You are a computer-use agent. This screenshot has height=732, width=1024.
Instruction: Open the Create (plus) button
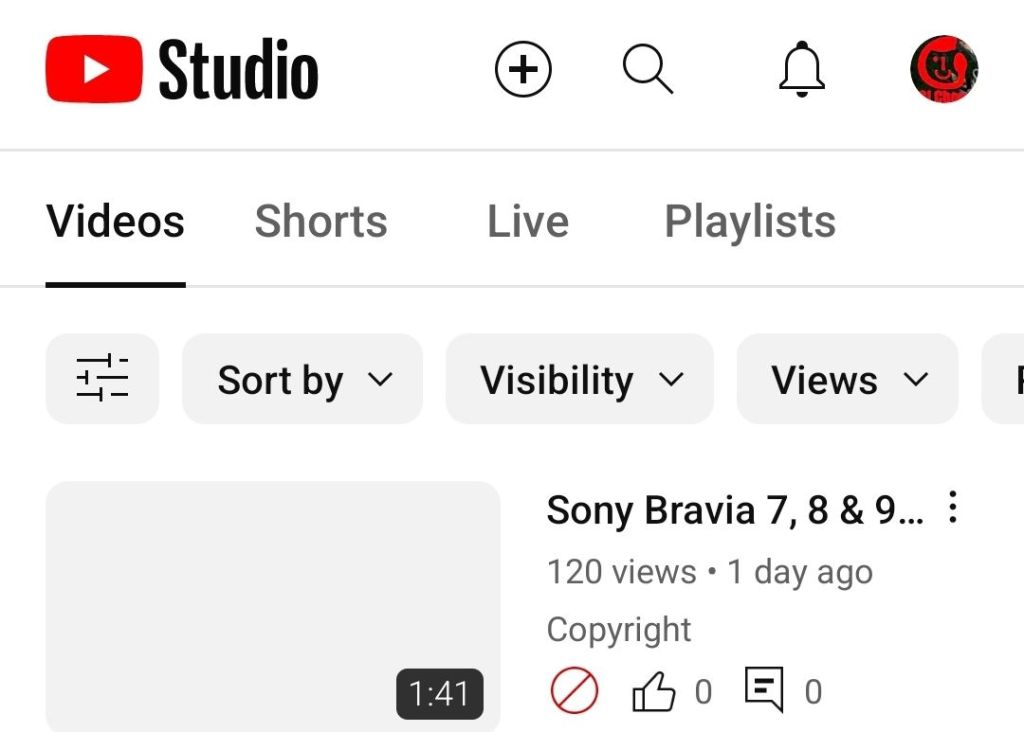pos(523,69)
